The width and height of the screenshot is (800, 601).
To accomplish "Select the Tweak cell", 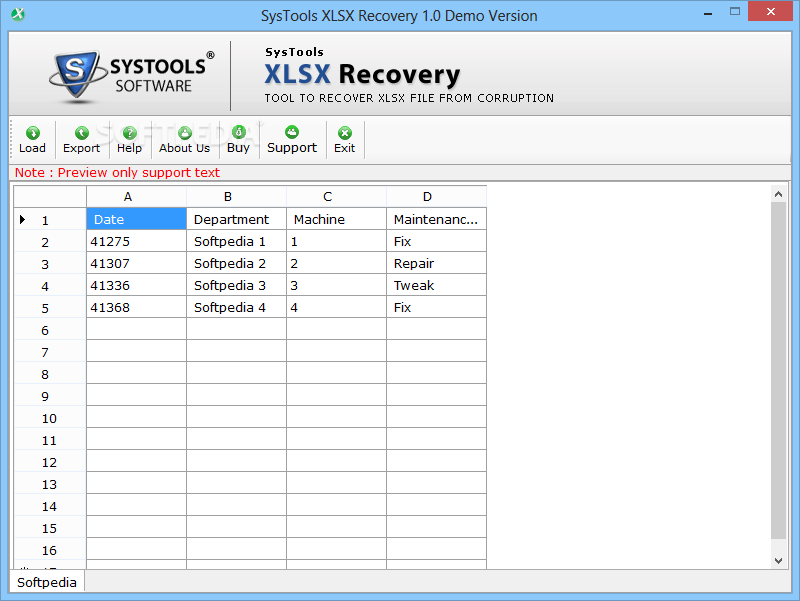I will tap(436, 285).
